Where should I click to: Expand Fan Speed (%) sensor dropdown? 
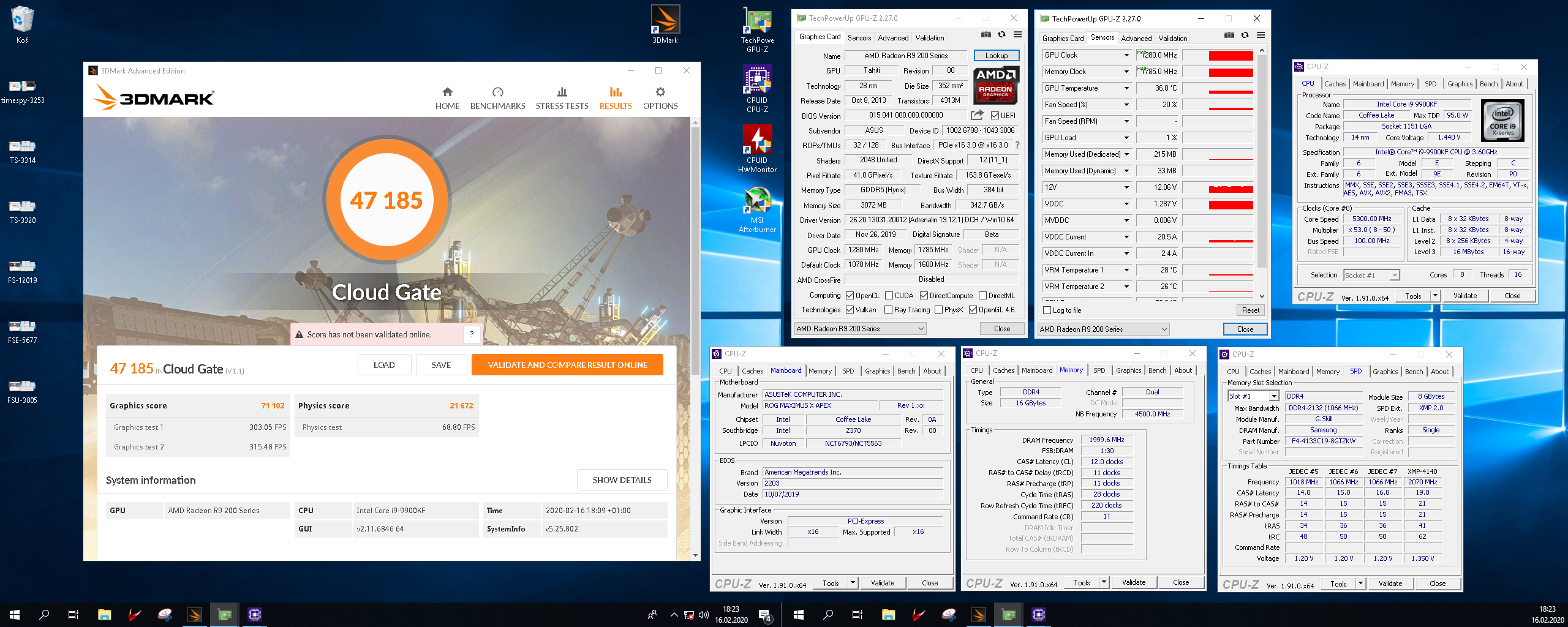[x=1126, y=105]
